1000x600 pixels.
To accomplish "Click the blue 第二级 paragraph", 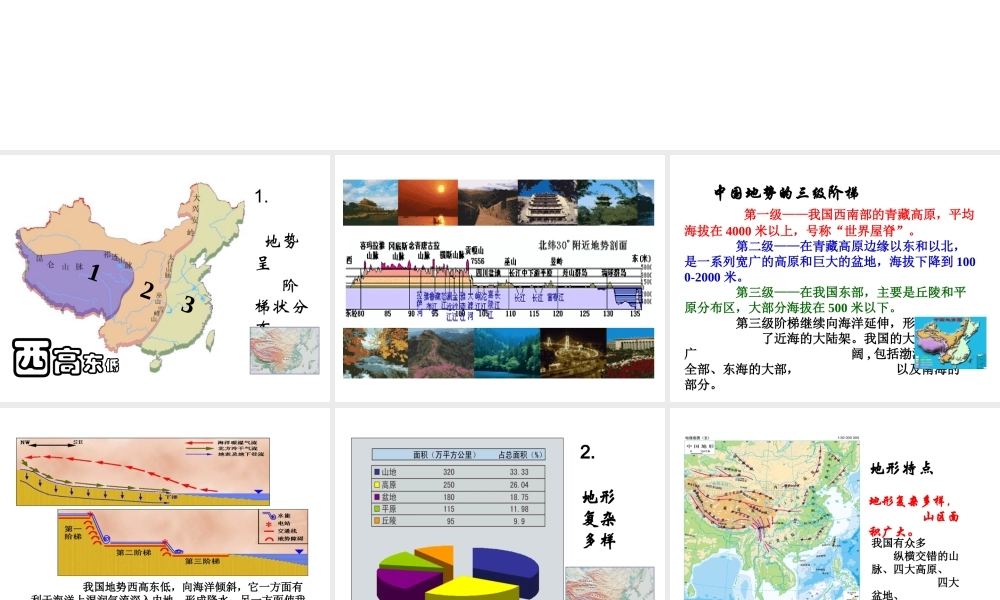I will pos(830,261).
